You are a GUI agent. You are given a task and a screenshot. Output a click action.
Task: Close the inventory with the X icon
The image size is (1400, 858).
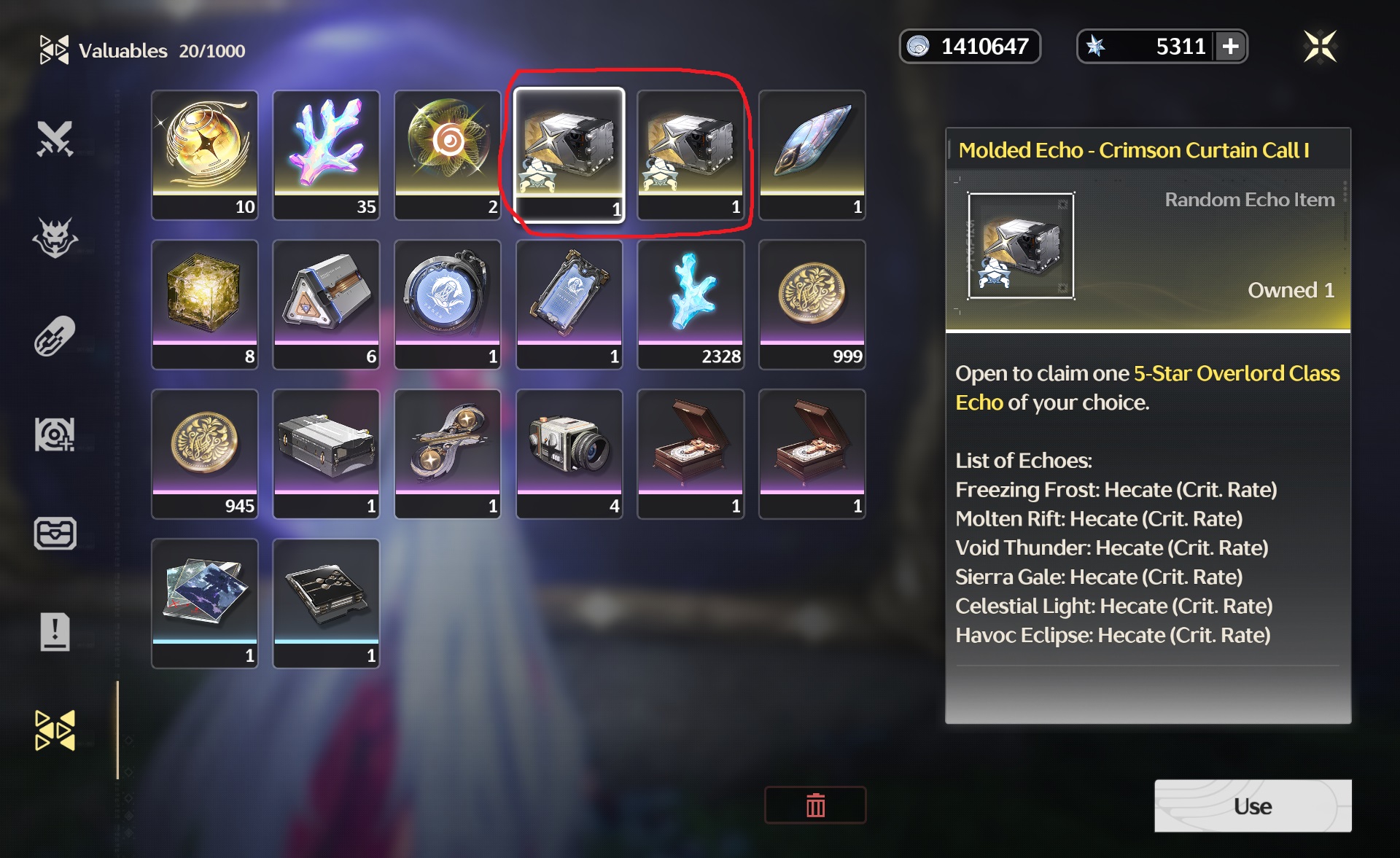pos(1320,47)
